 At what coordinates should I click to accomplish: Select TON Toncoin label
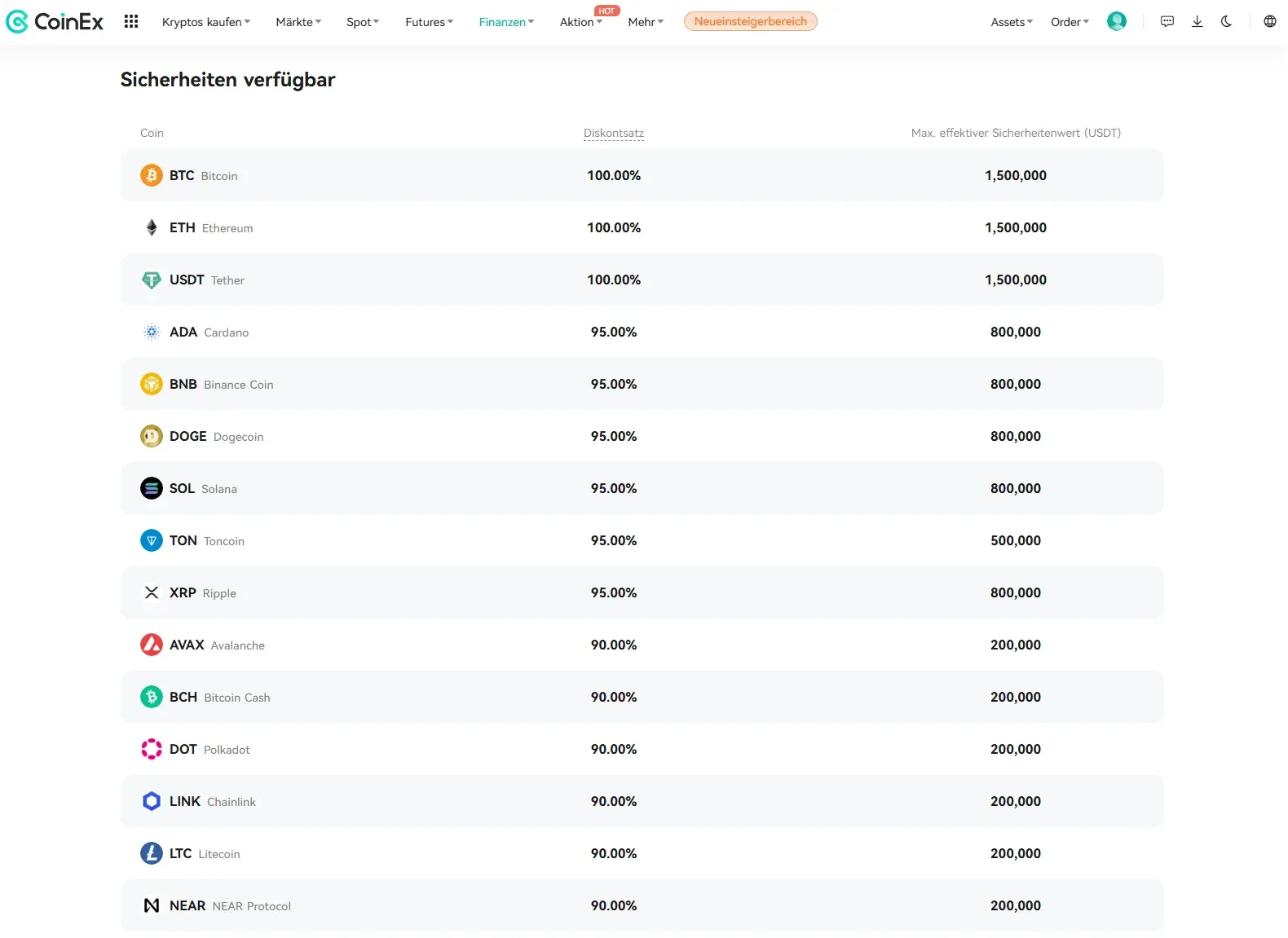(x=207, y=540)
